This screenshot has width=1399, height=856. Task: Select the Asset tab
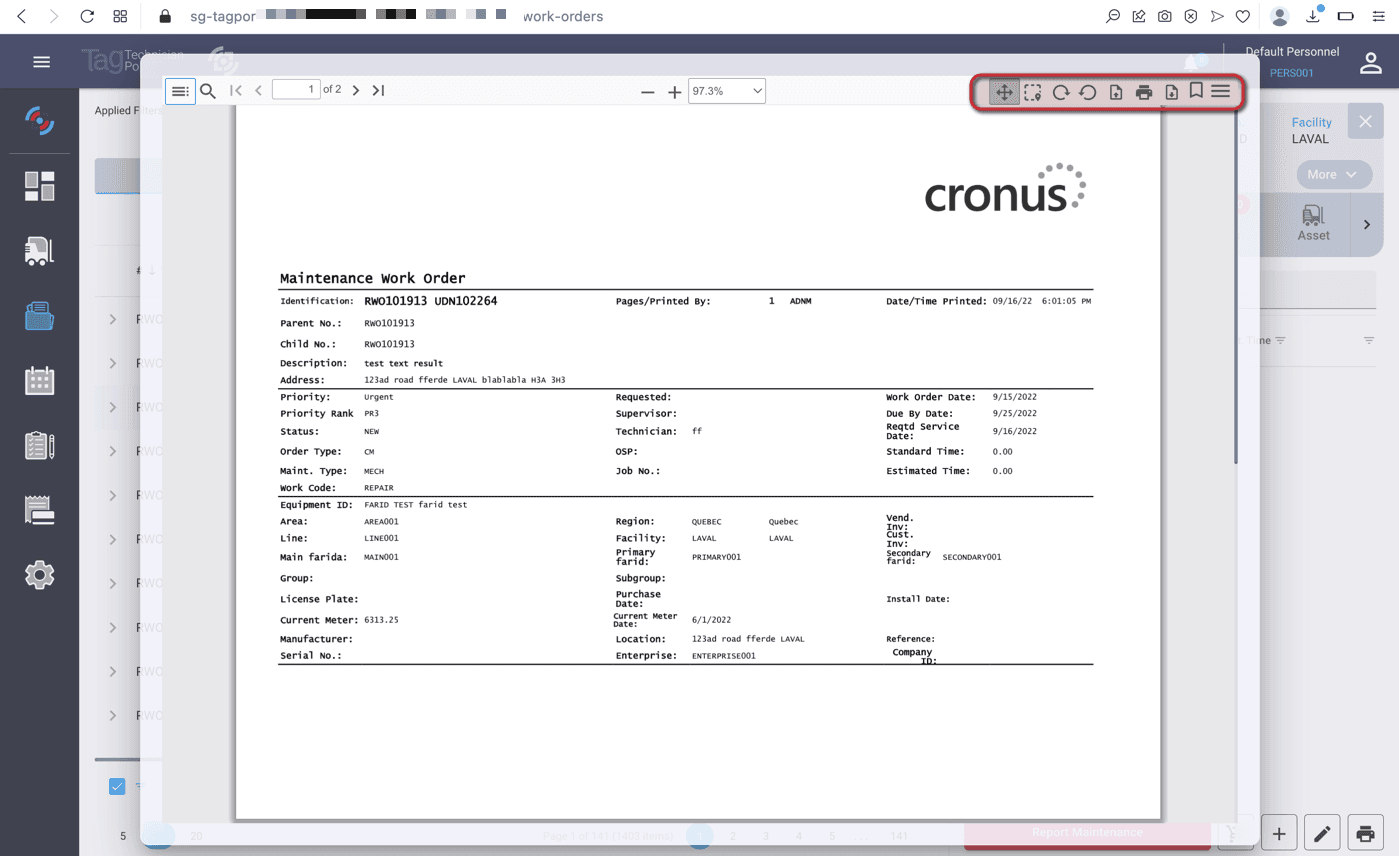[x=1314, y=224]
